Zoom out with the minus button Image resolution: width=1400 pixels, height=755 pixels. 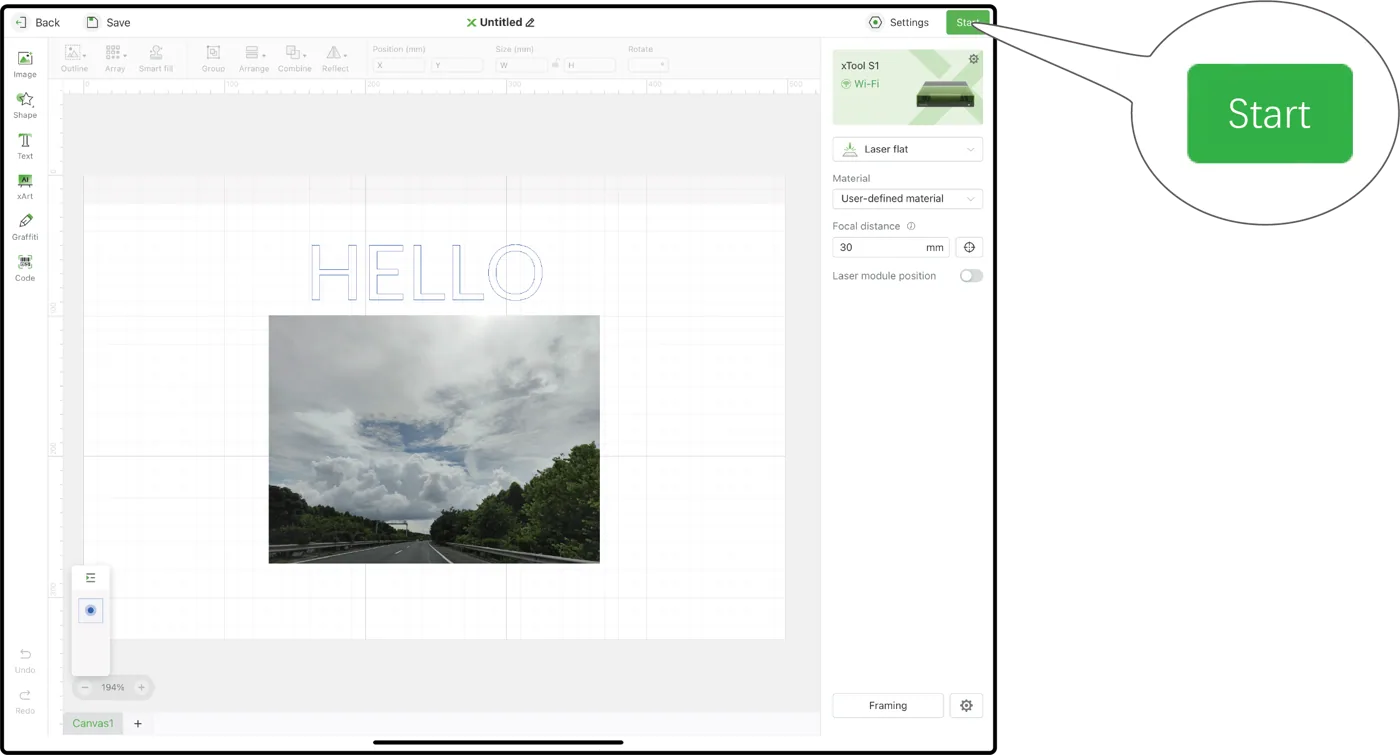(85, 688)
